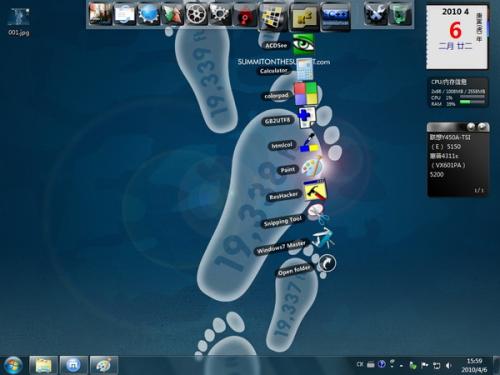Image resolution: width=500 pixels, height=375 pixels.
Task: Open the crossed wrench tools dock icon
Action: coord(376,14)
